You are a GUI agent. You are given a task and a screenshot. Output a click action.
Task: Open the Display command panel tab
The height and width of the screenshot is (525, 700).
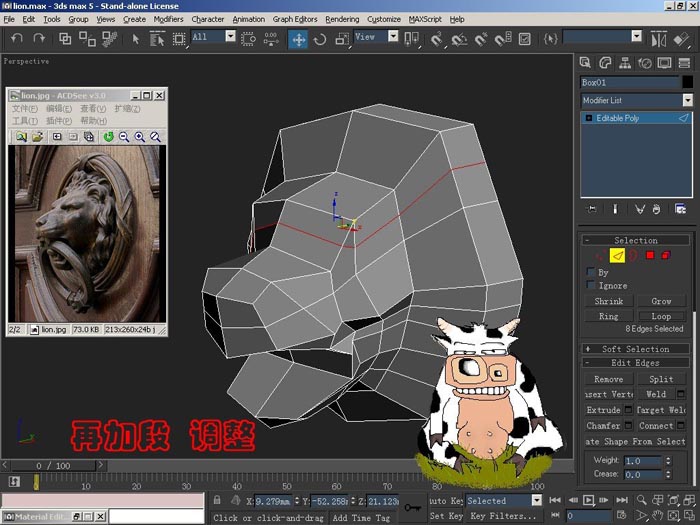coord(664,63)
